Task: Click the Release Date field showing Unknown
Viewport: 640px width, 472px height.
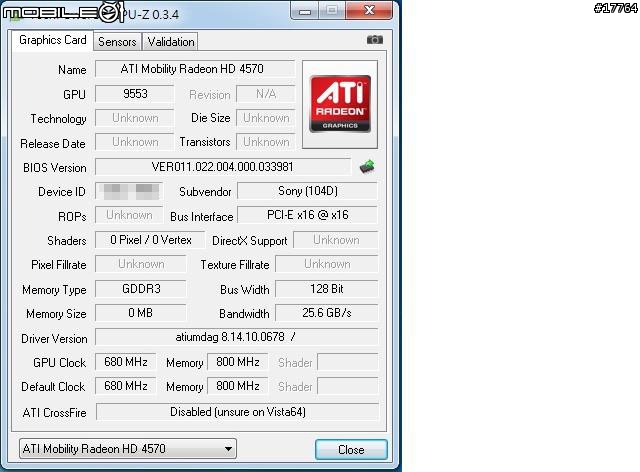Action: [x=135, y=142]
